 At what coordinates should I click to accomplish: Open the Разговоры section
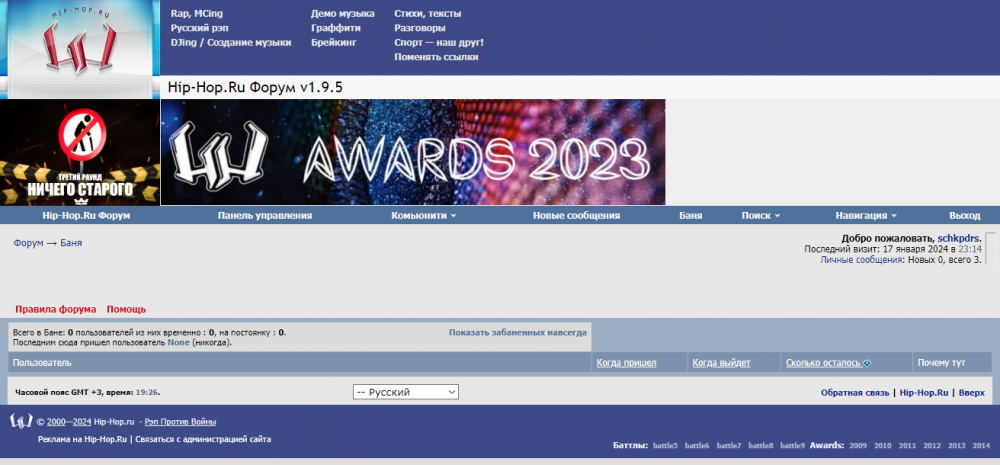click(420, 28)
